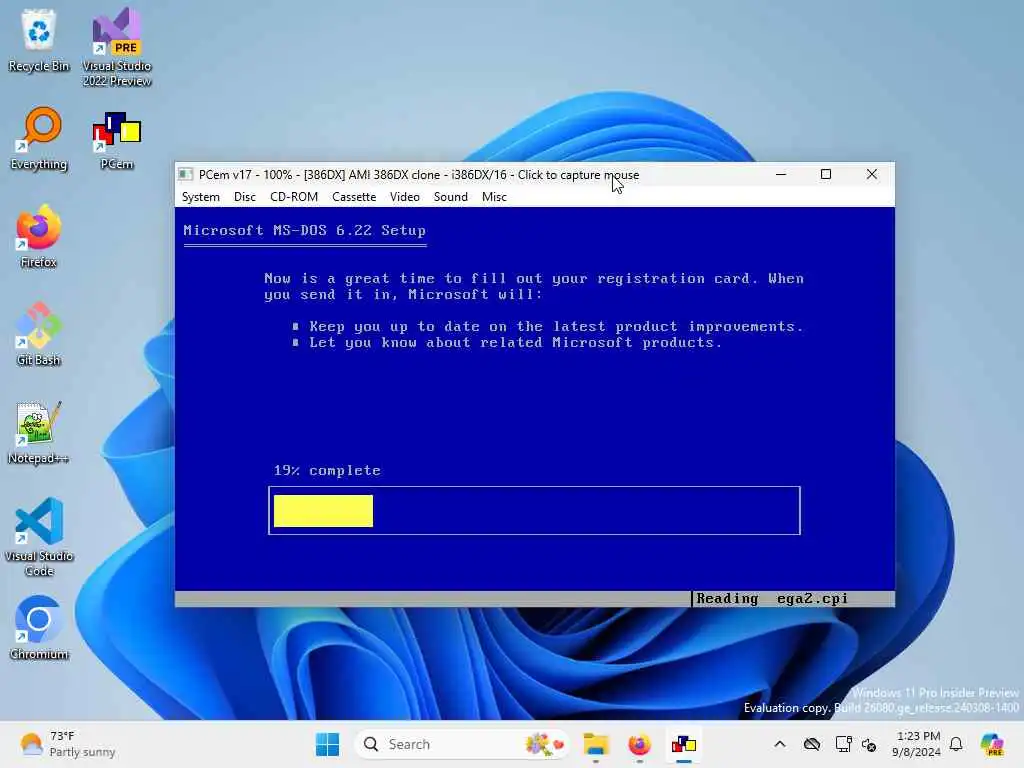Select the Firefox desktop shortcut
This screenshot has width=1024, height=768.
39,236
